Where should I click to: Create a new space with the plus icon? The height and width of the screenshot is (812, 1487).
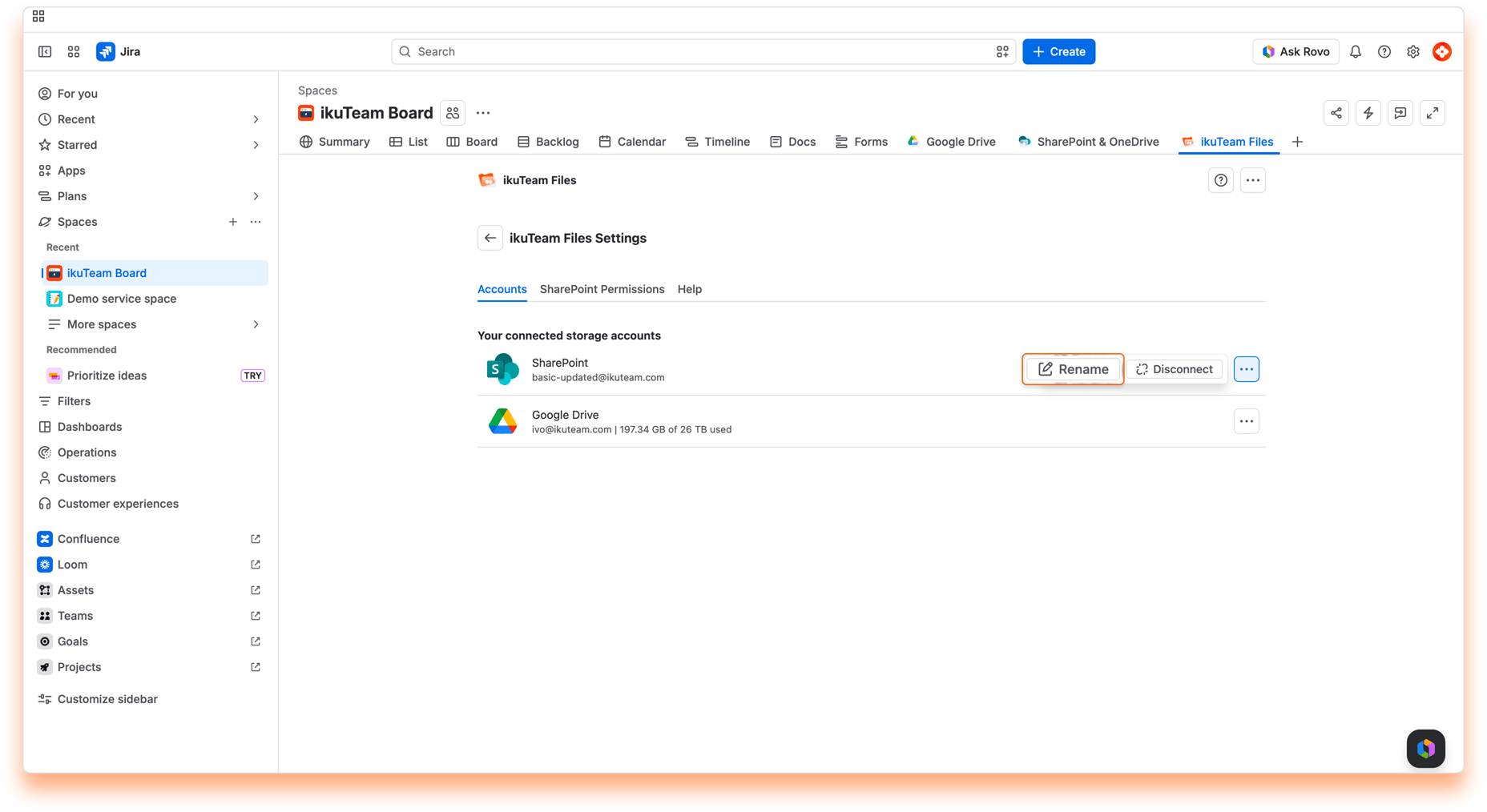pos(232,222)
